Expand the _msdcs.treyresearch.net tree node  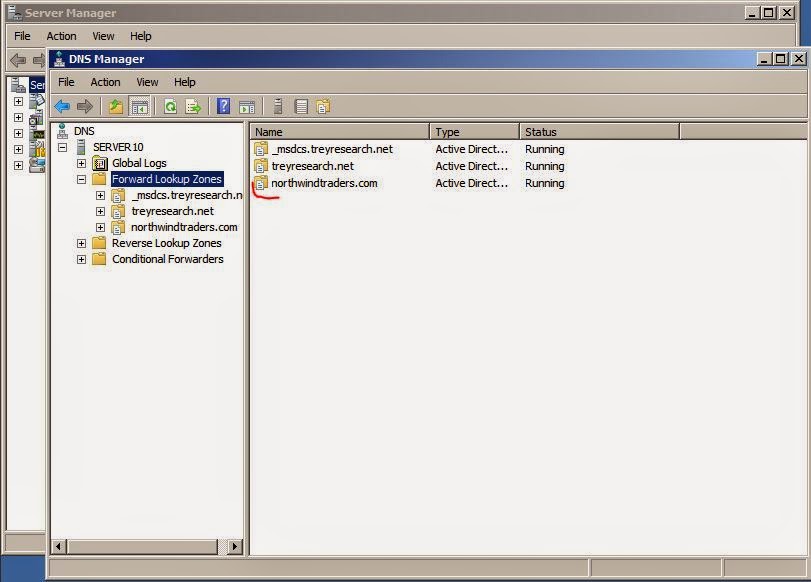(x=100, y=196)
